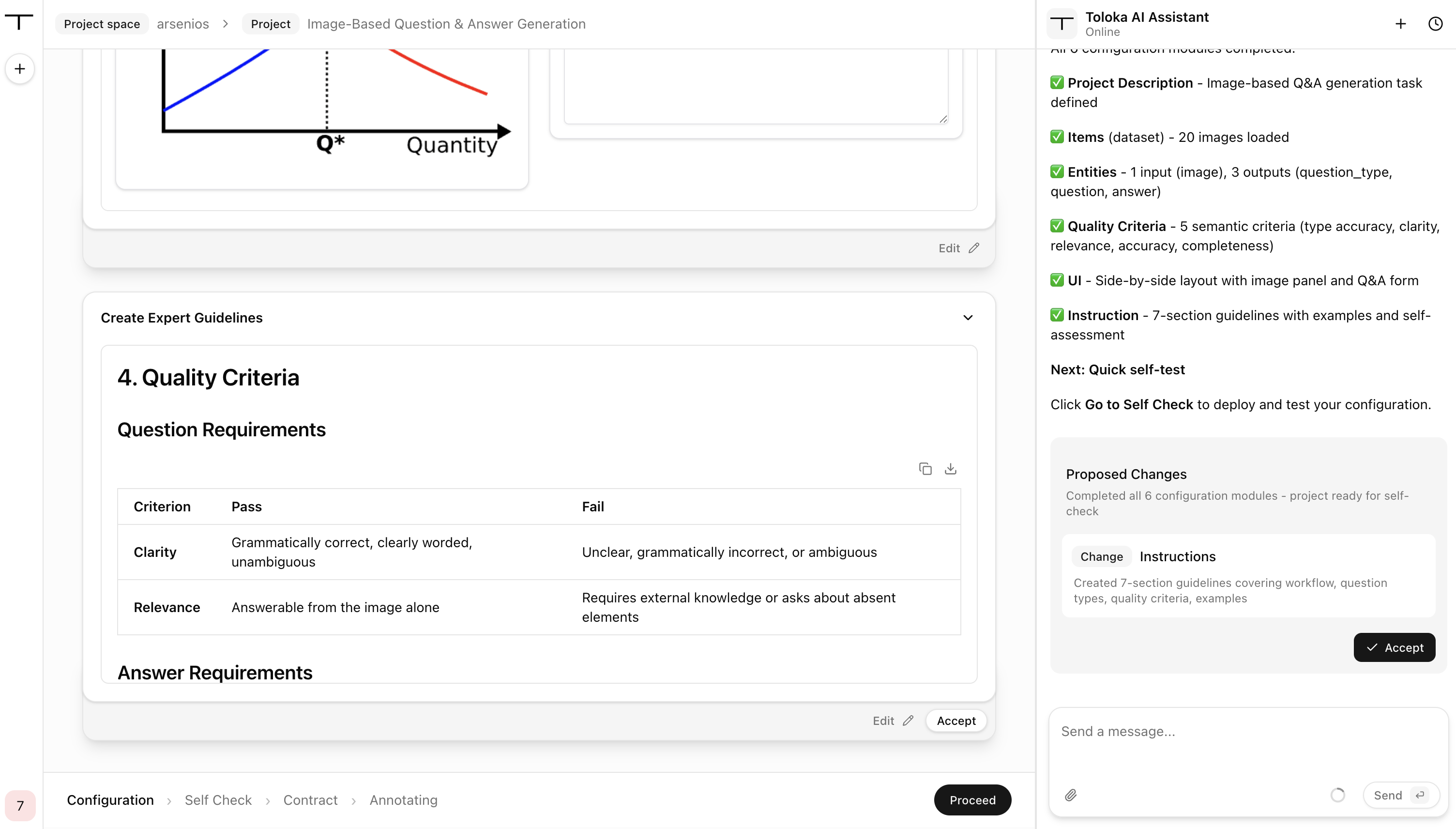
Task: Accept the proposed changes in the assistant
Action: click(1394, 647)
